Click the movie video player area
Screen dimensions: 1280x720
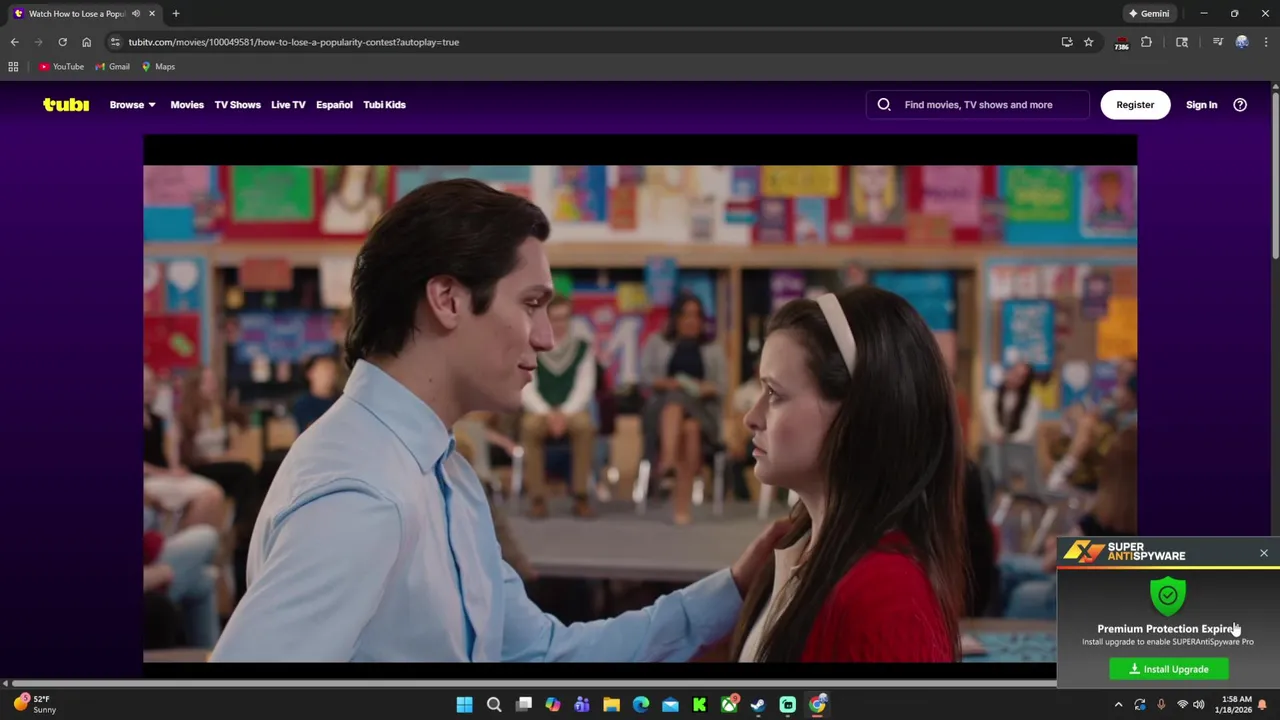[x=640, y=400]
